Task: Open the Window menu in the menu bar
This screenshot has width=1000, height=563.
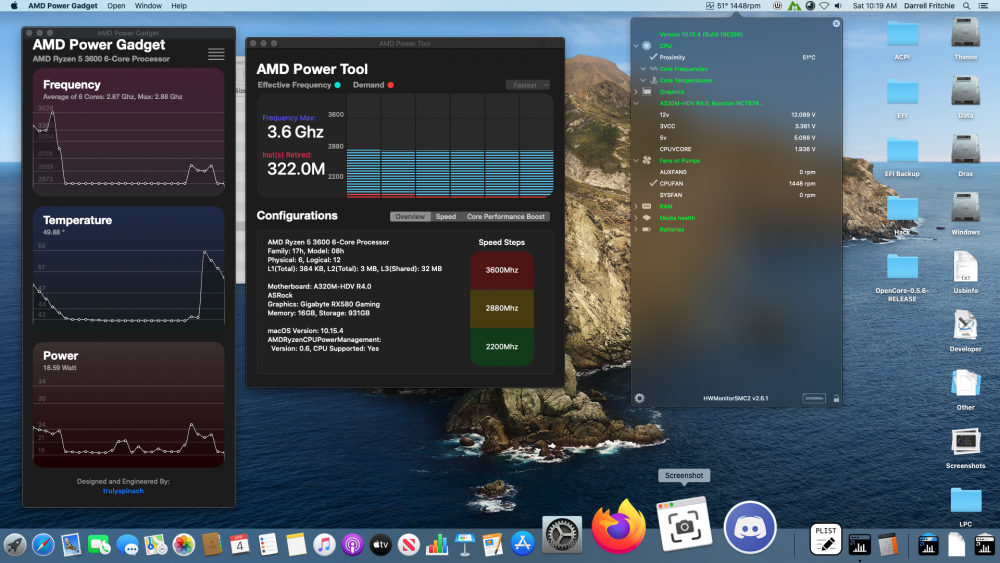Action: point(148,6)
